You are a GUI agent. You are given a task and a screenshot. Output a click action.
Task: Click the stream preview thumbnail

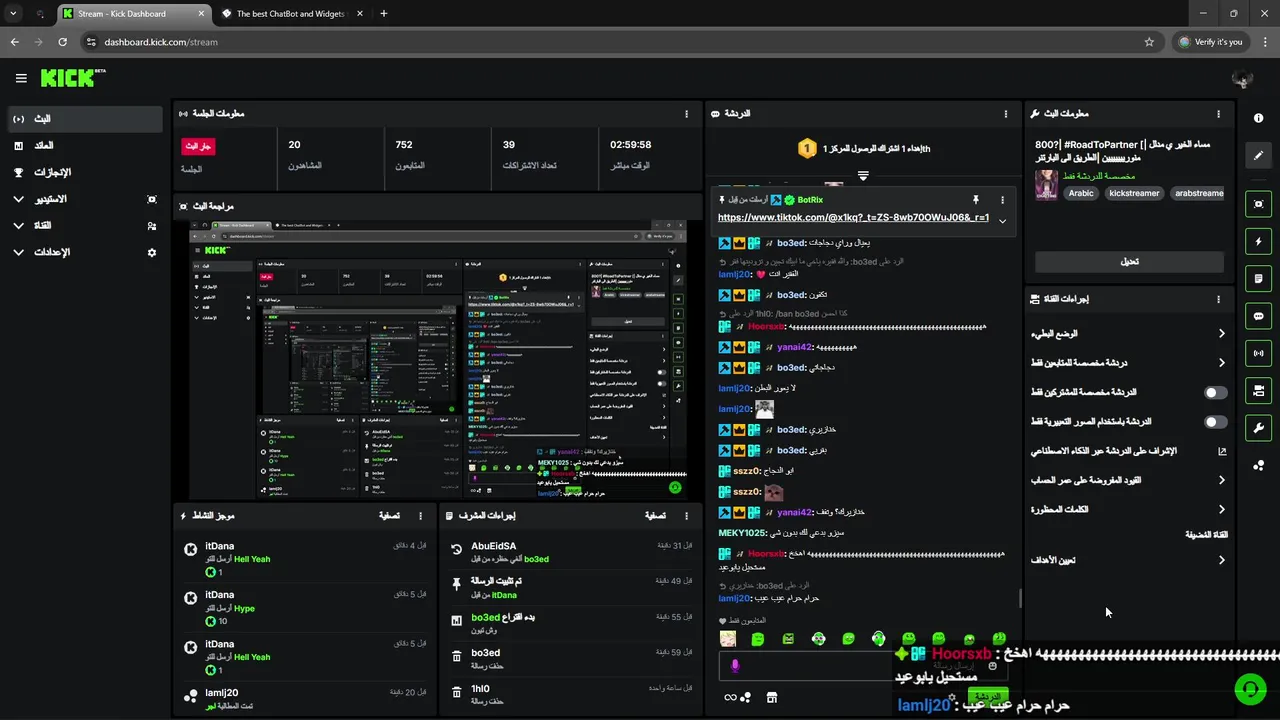pyautogui.click(x=438, y=361)
